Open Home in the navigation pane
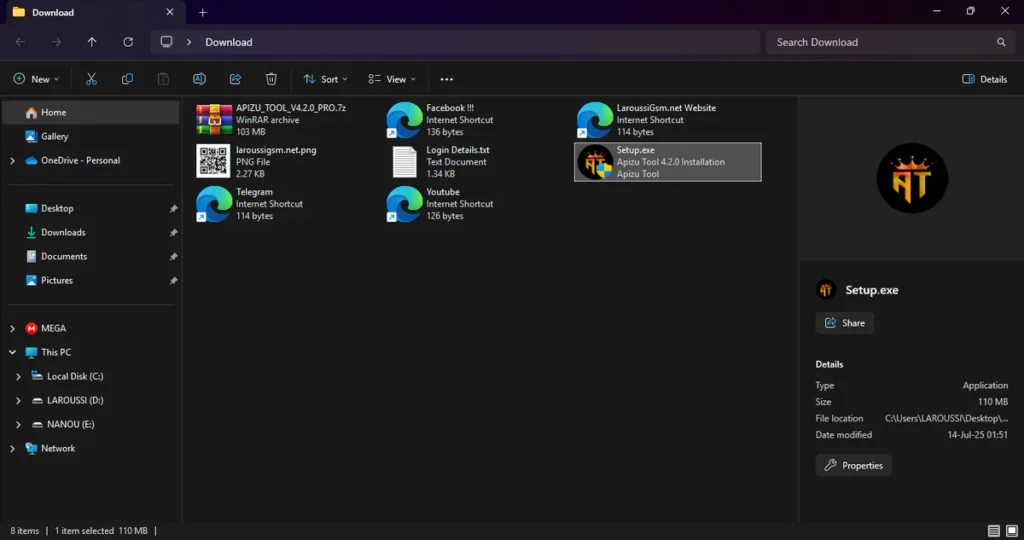Viewport: 1024px width, 540px height. pyautogui.click(x=91, y=112)
